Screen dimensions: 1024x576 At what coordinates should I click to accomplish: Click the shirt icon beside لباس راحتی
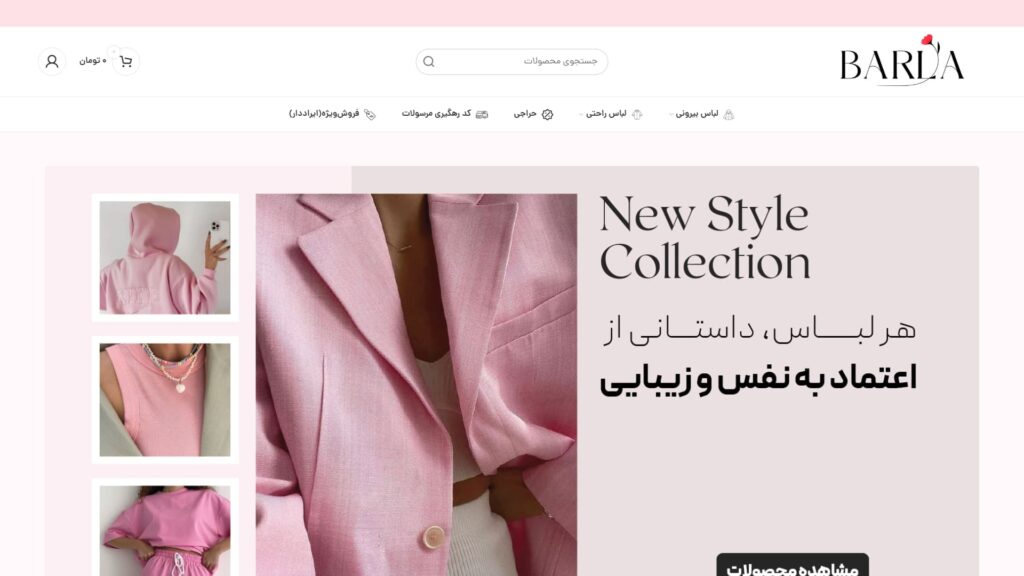(x=637, y=114)
